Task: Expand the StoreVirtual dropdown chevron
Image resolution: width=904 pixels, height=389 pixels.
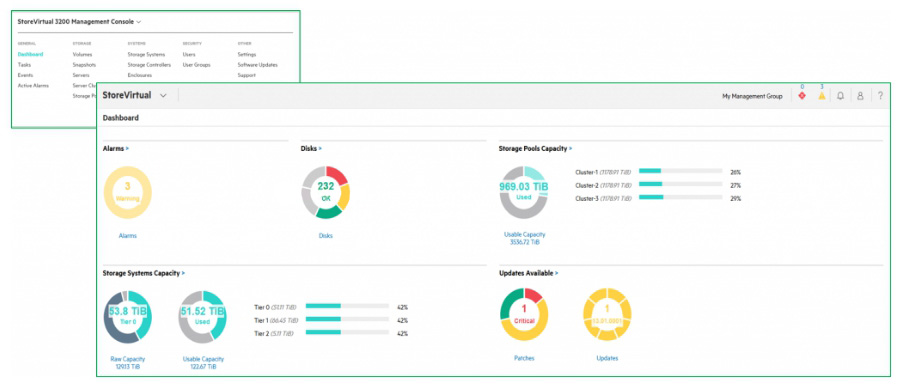Action: [163, 96]
